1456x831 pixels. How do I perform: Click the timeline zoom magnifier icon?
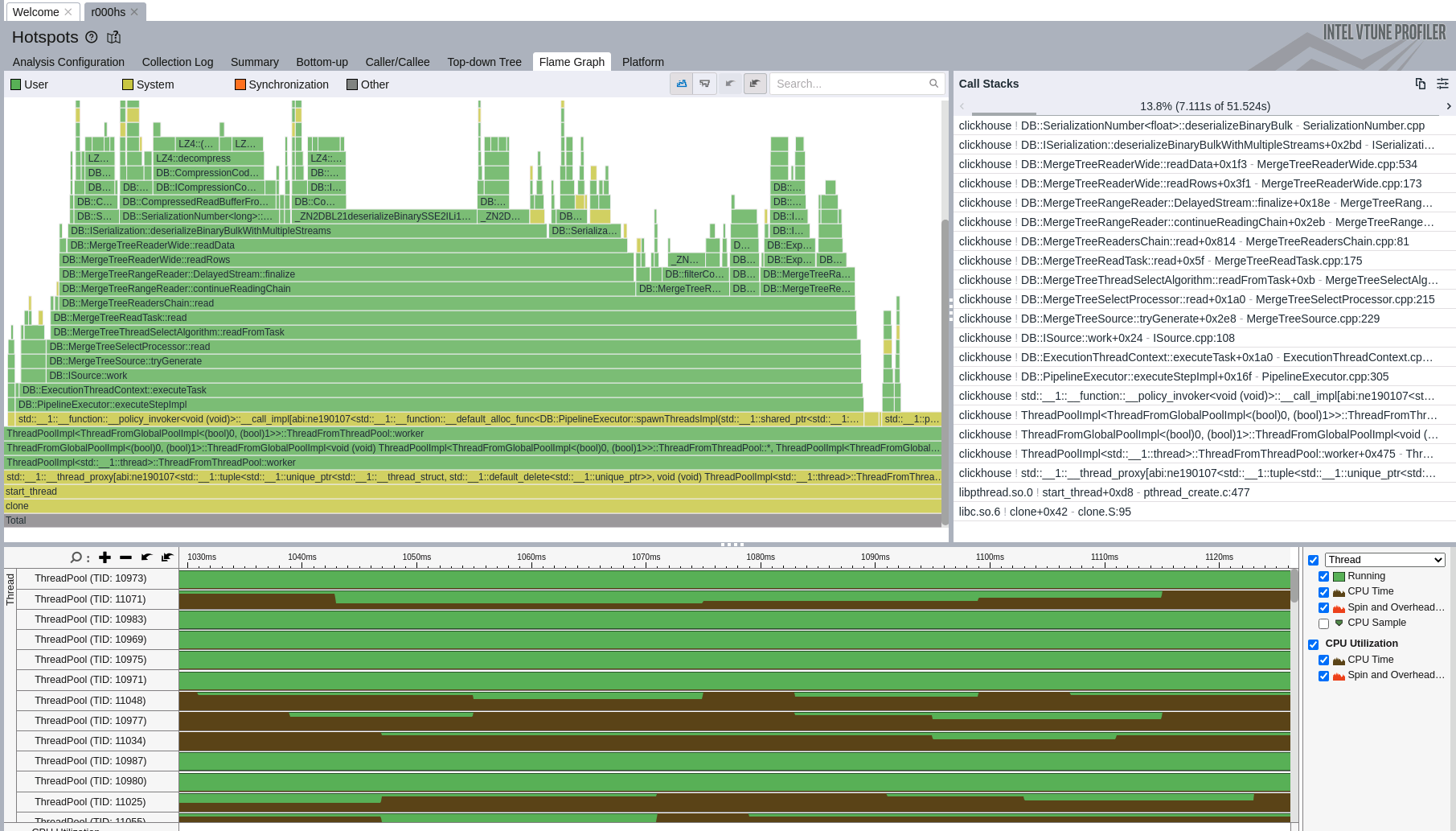(x=76, y=557)
